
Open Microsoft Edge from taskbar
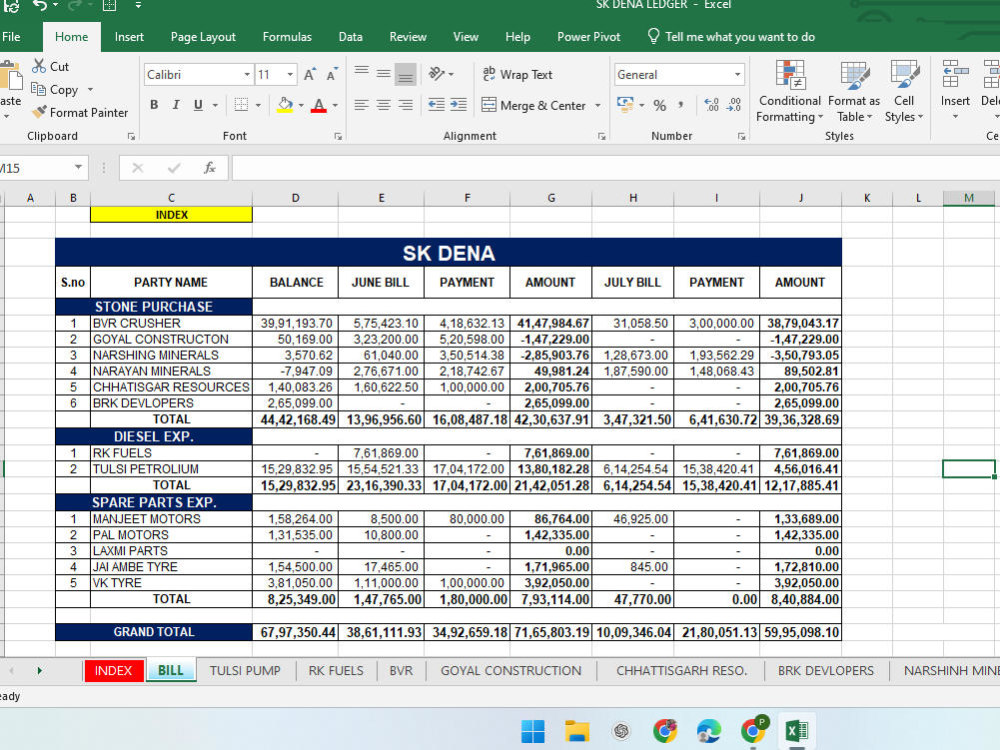click(709, 731)
